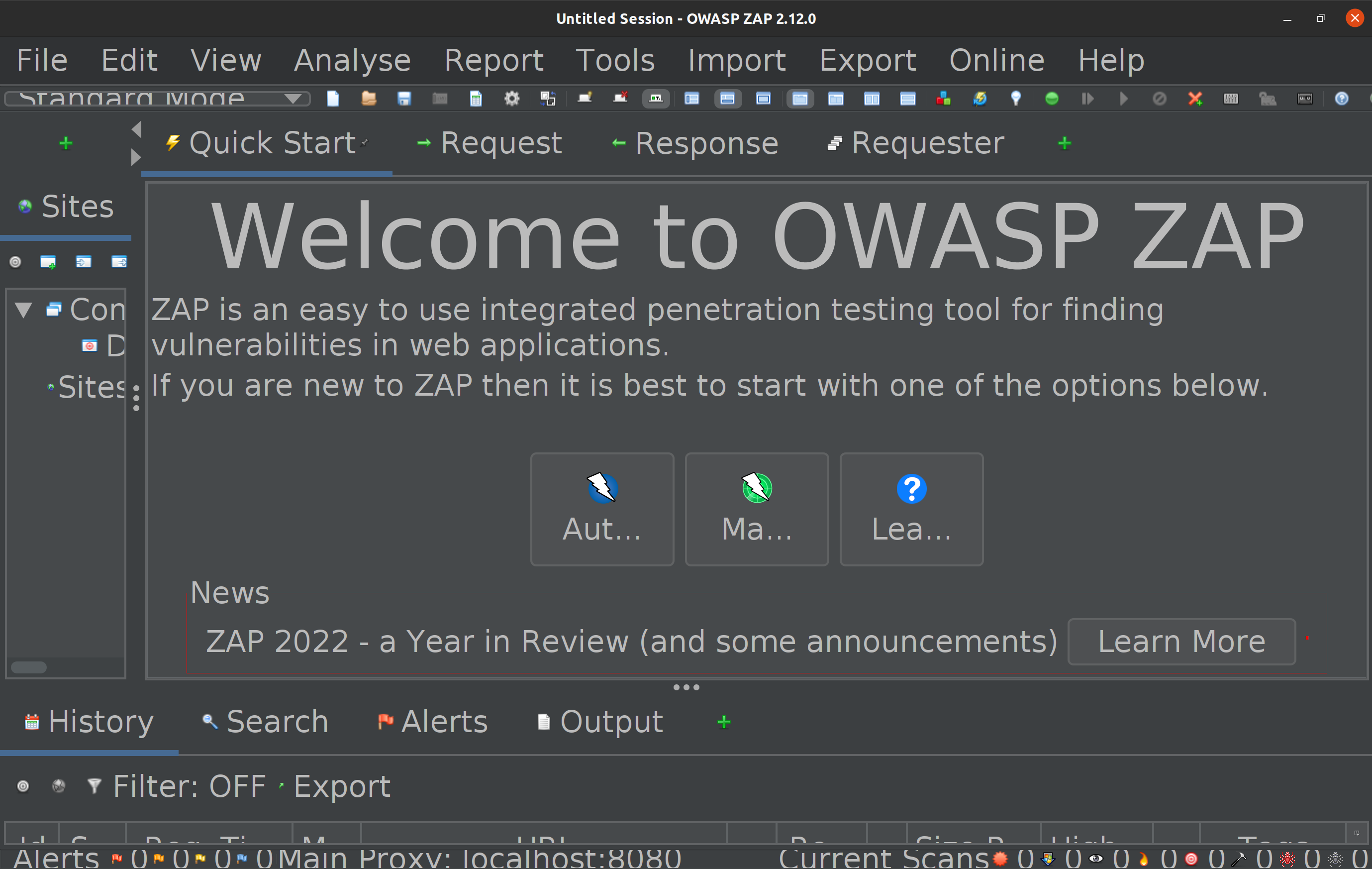Click the Persist Session save icon
1372x869 pixels.
[x=404, y=99]
